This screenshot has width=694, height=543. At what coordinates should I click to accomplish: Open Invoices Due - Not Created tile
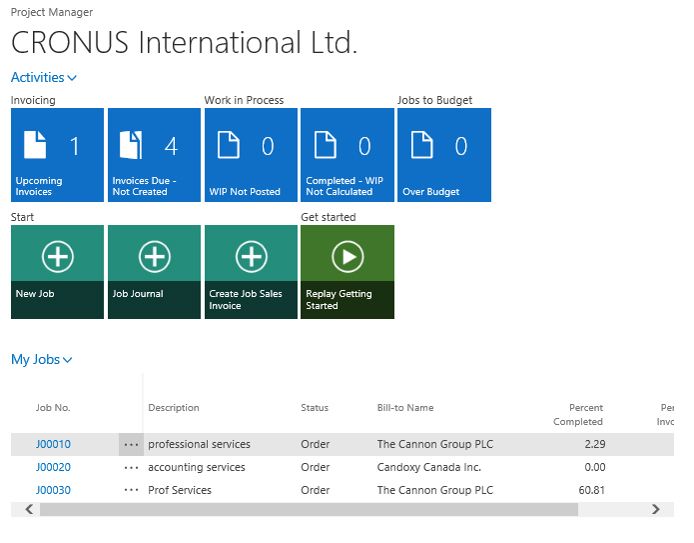(x=154, y=155)
